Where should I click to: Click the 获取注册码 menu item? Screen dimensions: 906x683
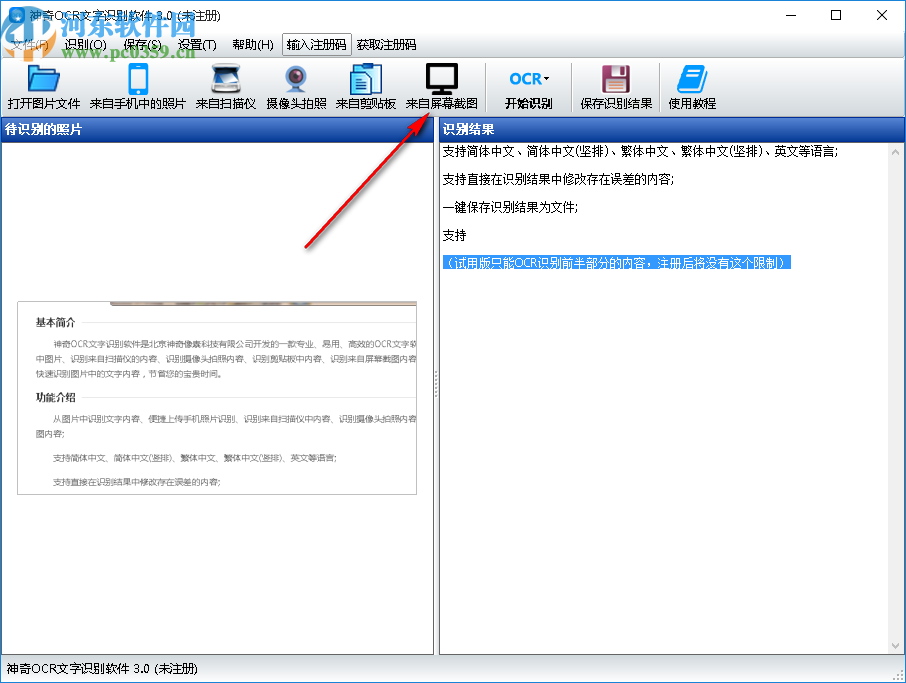[387, 44]
